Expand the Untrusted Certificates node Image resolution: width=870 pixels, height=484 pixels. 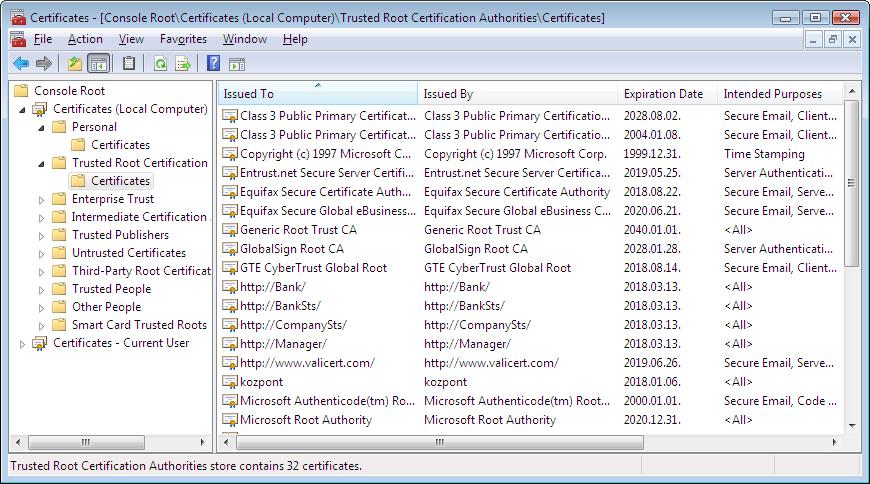click(x=41, y=254)
